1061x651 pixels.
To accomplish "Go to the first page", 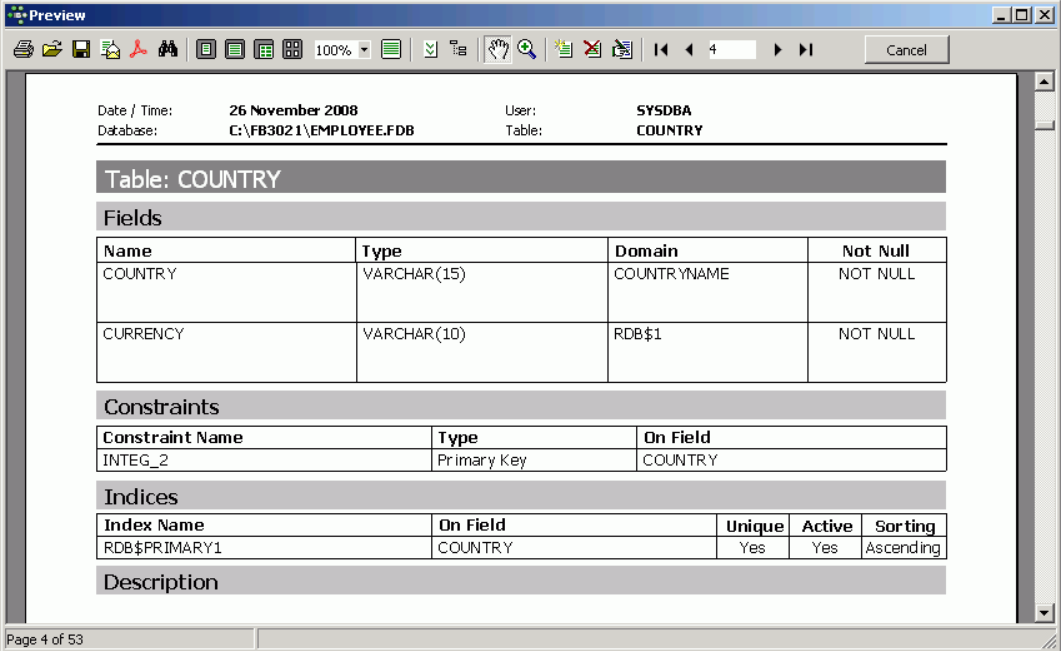I will click(661, 50).
